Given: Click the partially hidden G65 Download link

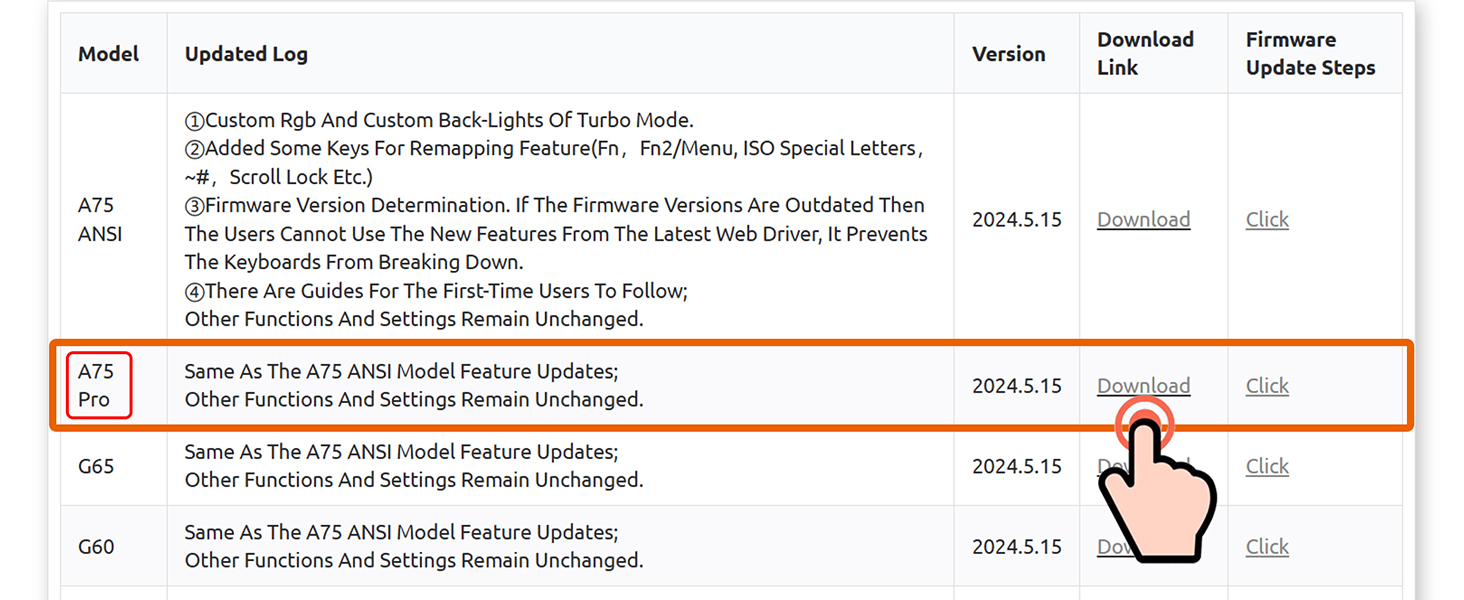Looking at the screenshot, I should [1108, 466].
